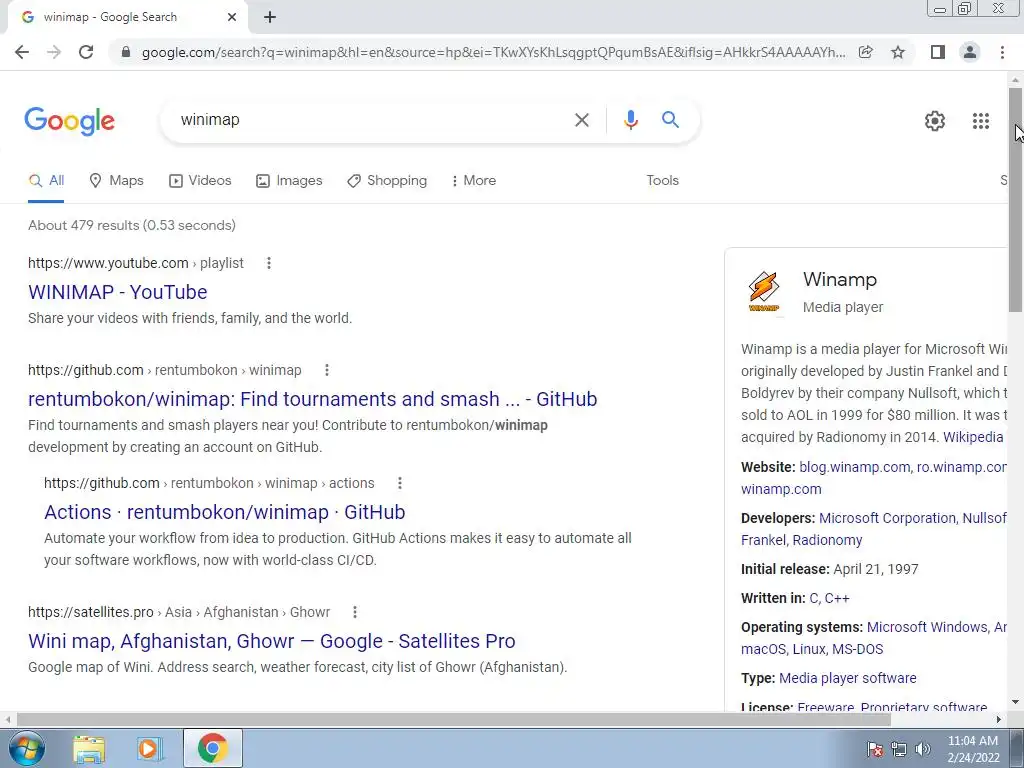Open search Tools options
The image size is (1024, 768).
pyautogui.click(x=662, y=181)
